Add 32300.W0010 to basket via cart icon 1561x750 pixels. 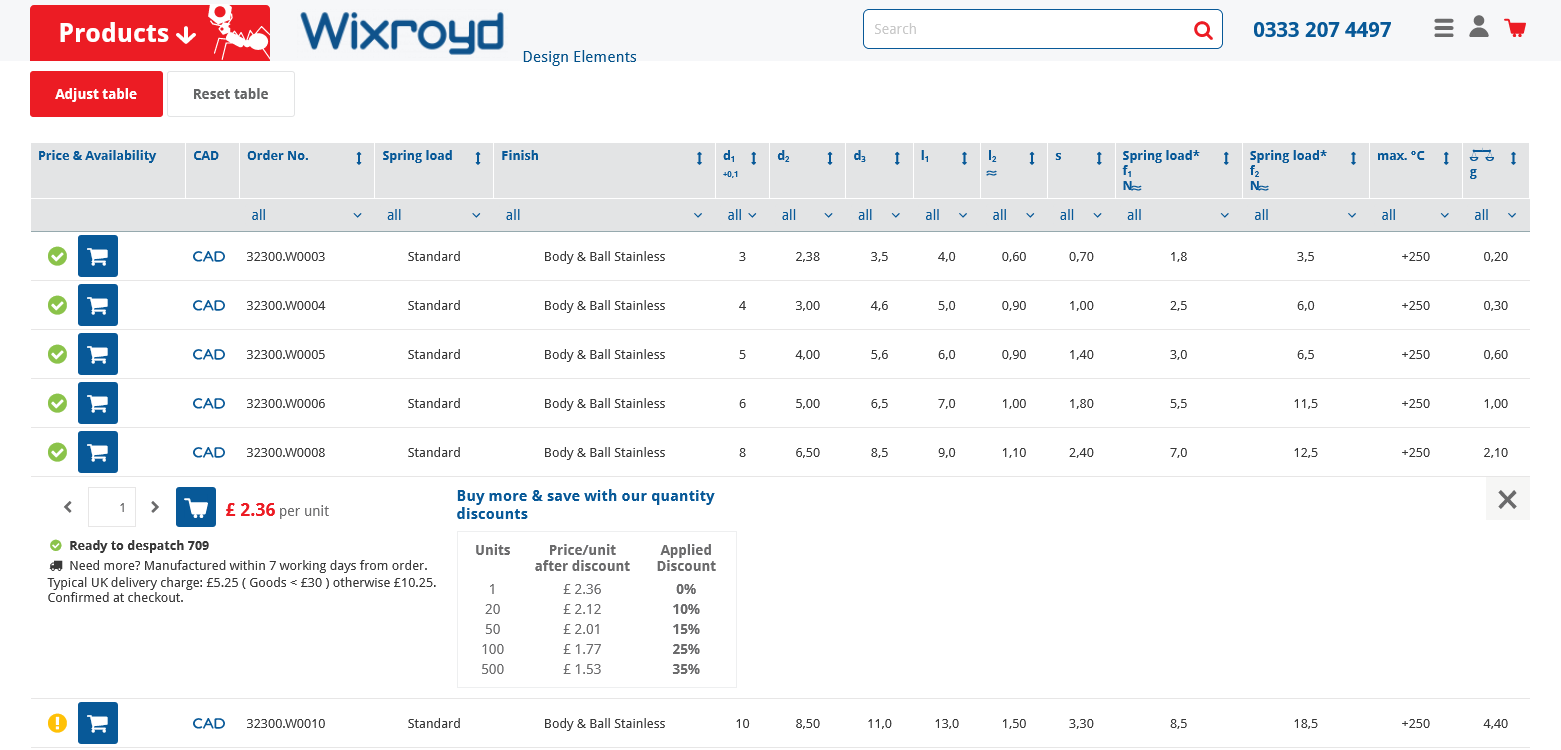[98, 723]
